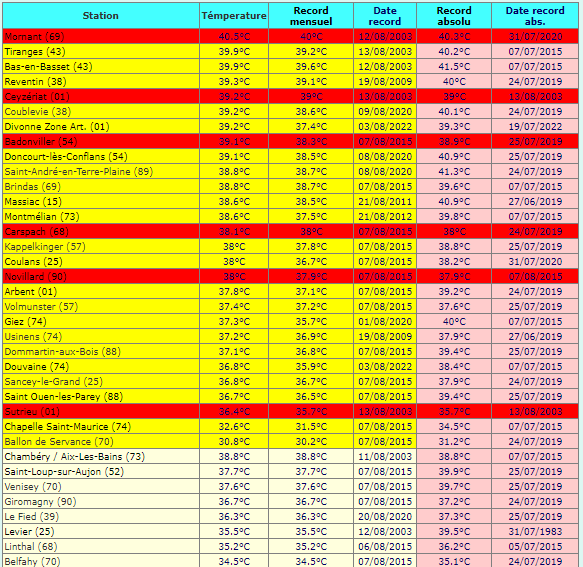Select the Coublevie (38) station cell
The image size is (583, 567).
(101, 112)
